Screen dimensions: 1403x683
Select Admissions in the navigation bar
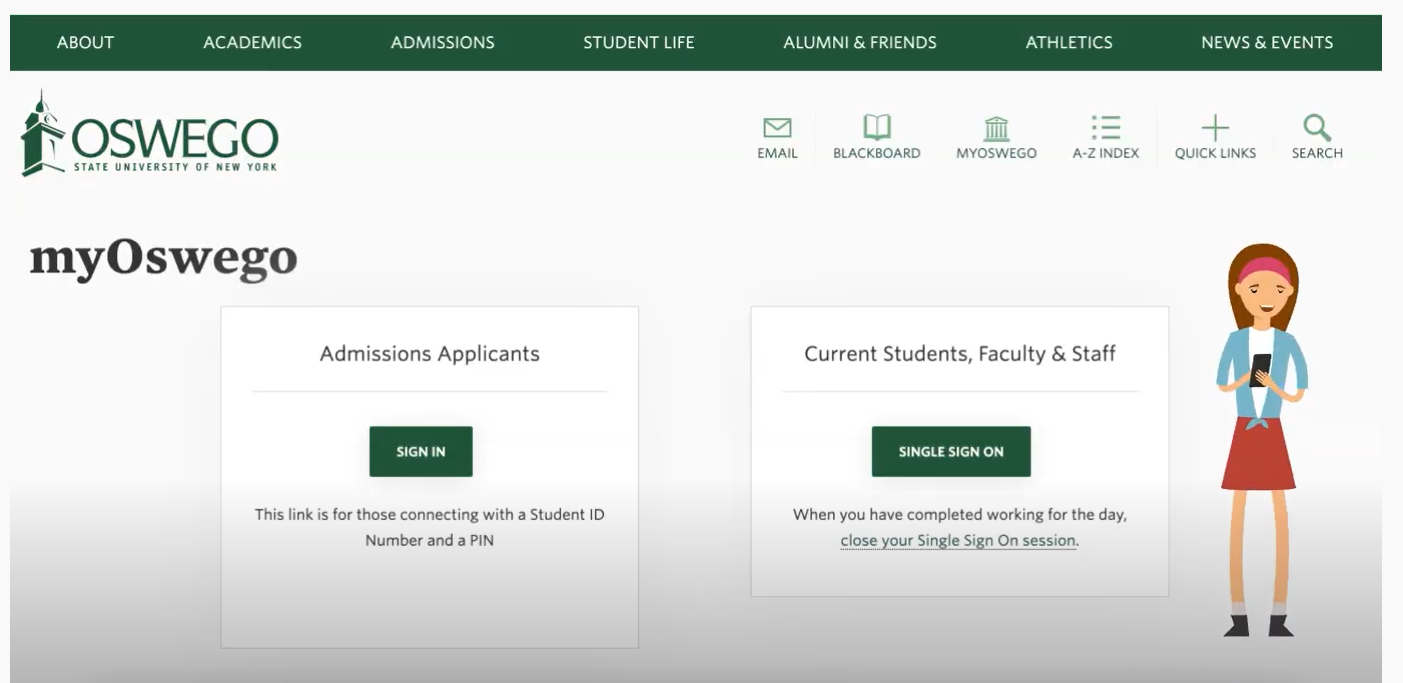(x=442, y=42)
